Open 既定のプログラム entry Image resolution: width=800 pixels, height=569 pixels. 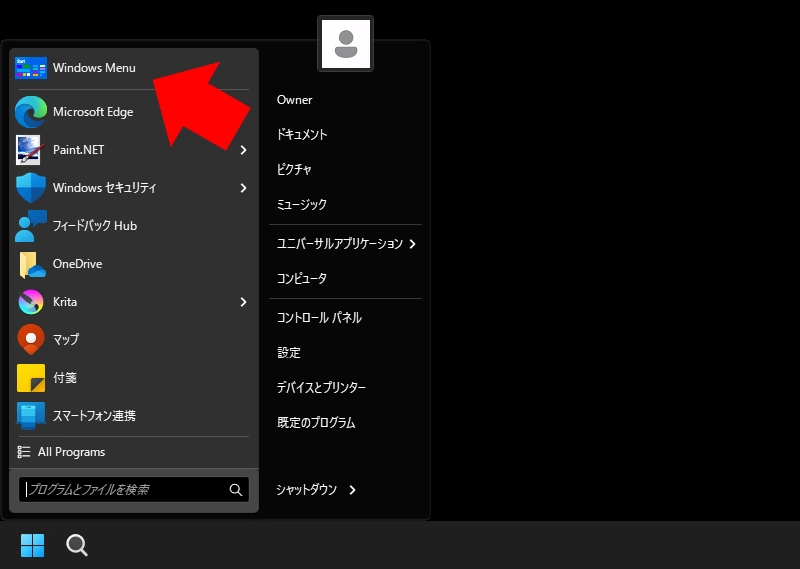coord(316,423)
